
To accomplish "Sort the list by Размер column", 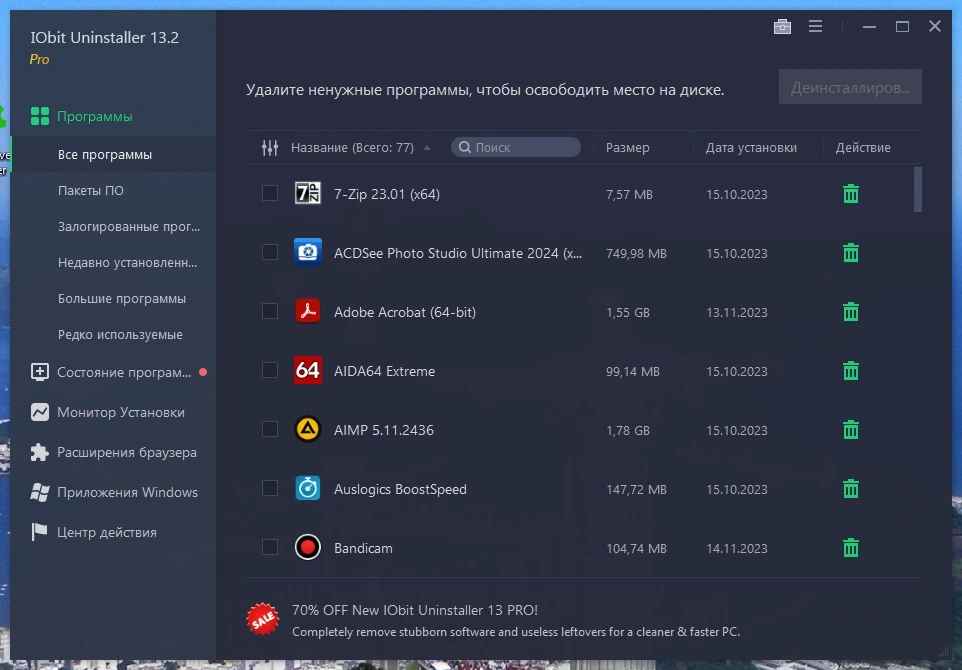I will [627, 147].
